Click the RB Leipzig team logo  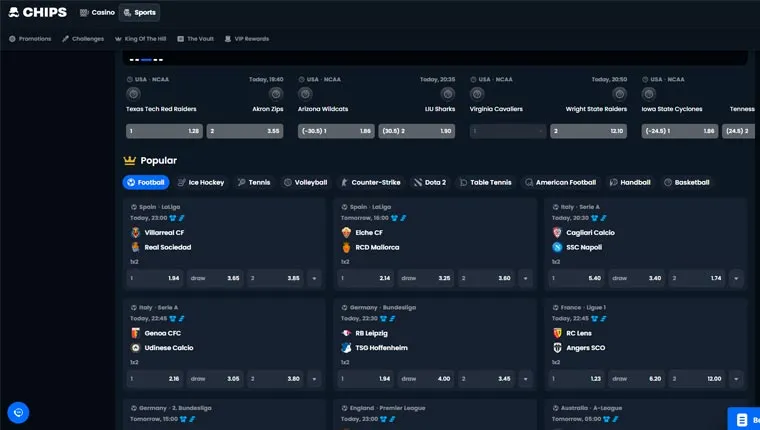347,333
